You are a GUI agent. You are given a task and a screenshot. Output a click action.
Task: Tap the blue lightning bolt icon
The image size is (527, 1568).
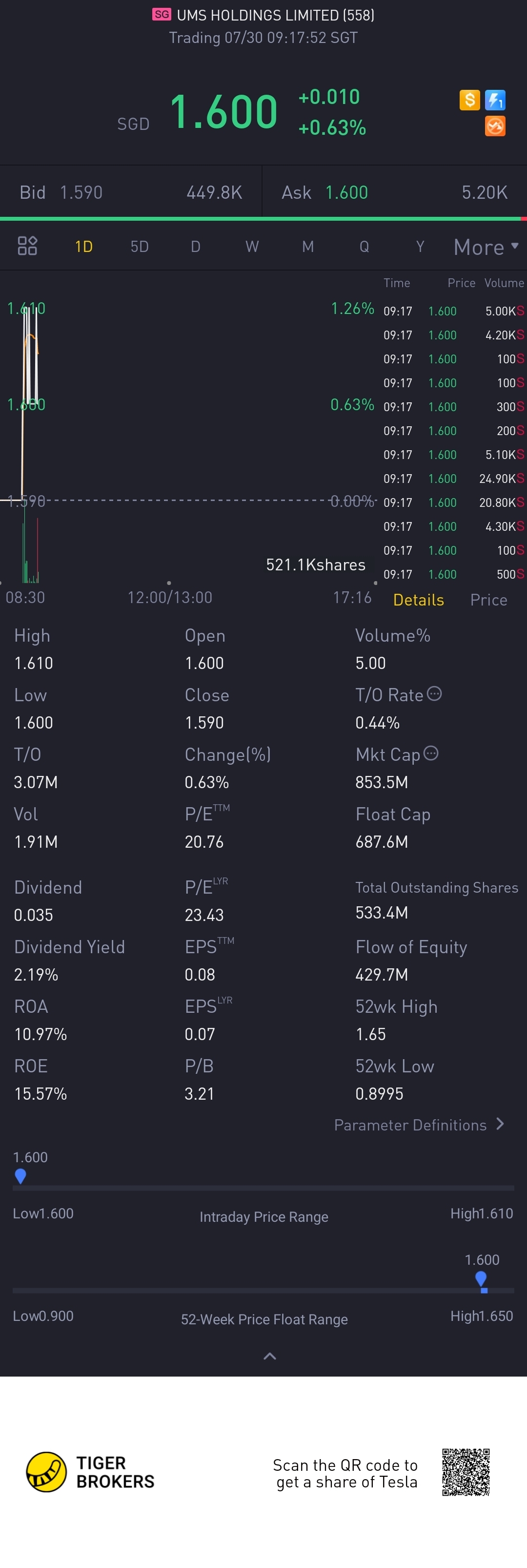[x=495, y=100]
